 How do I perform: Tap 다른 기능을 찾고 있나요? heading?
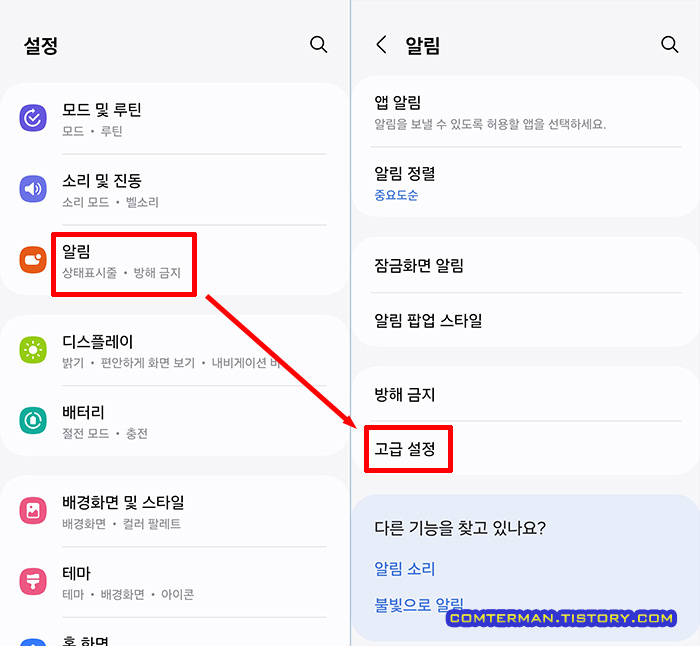(460, 528)
